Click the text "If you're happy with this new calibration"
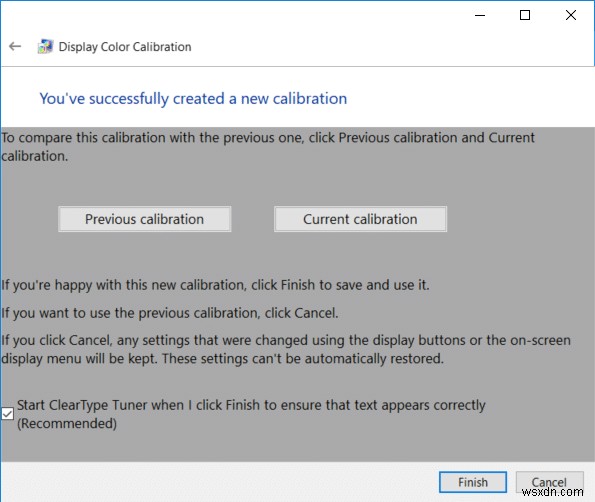595x502 pixels. 122,285
